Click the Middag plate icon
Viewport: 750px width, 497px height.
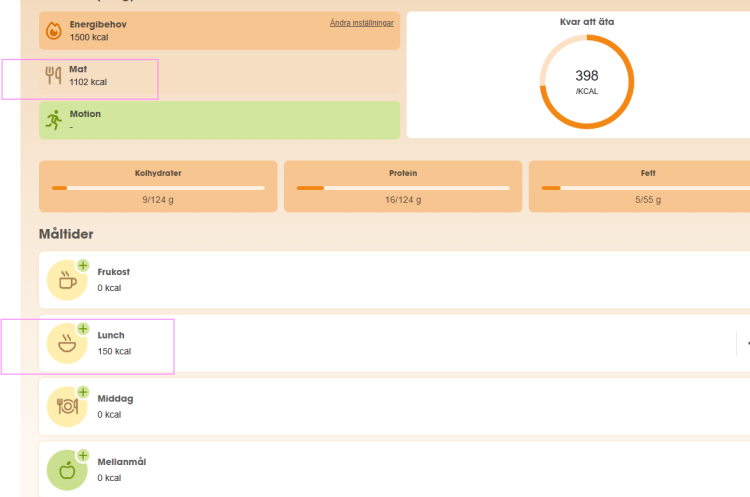[67, 406]
